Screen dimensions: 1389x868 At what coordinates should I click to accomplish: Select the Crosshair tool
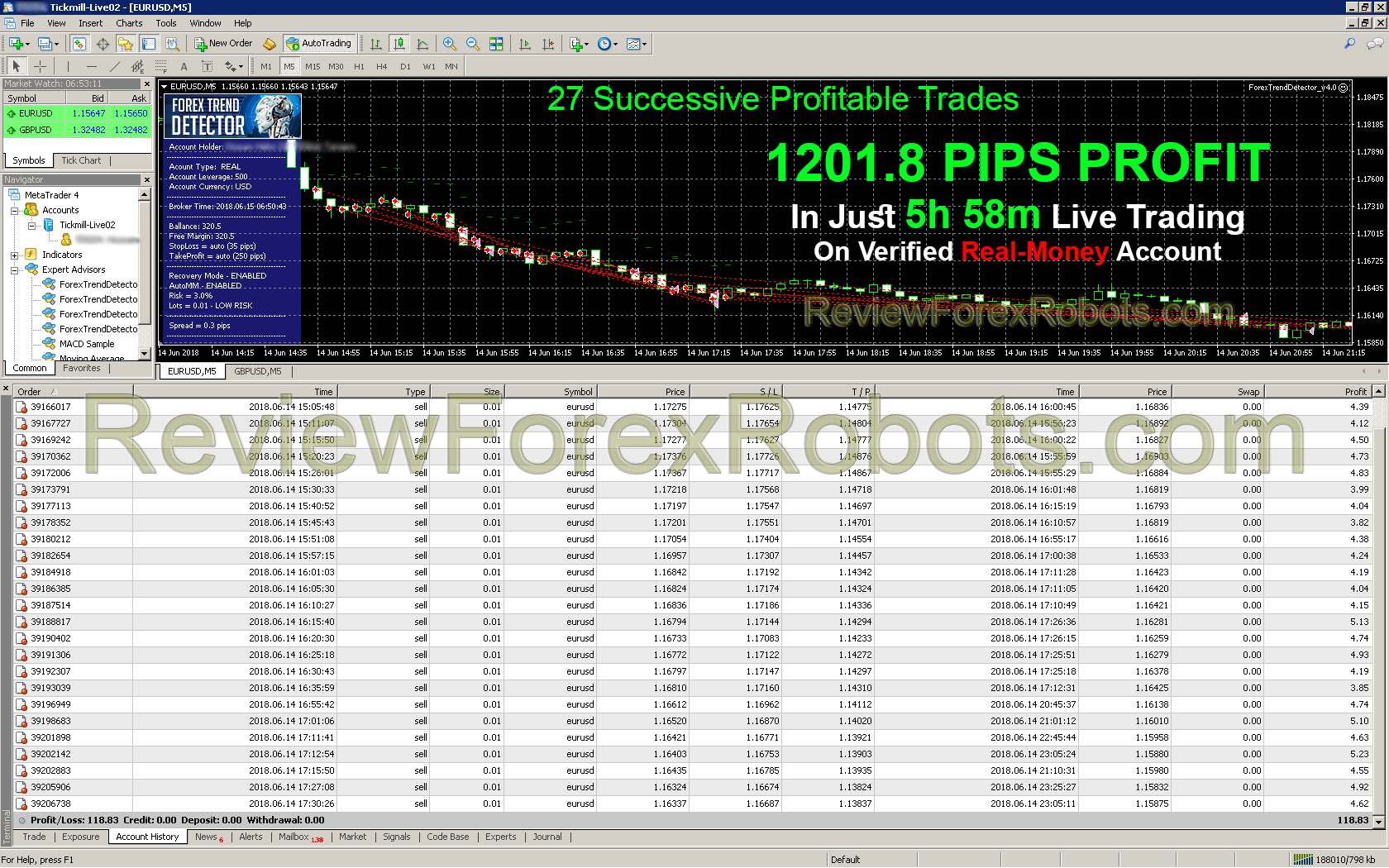(x=40, y=66)
